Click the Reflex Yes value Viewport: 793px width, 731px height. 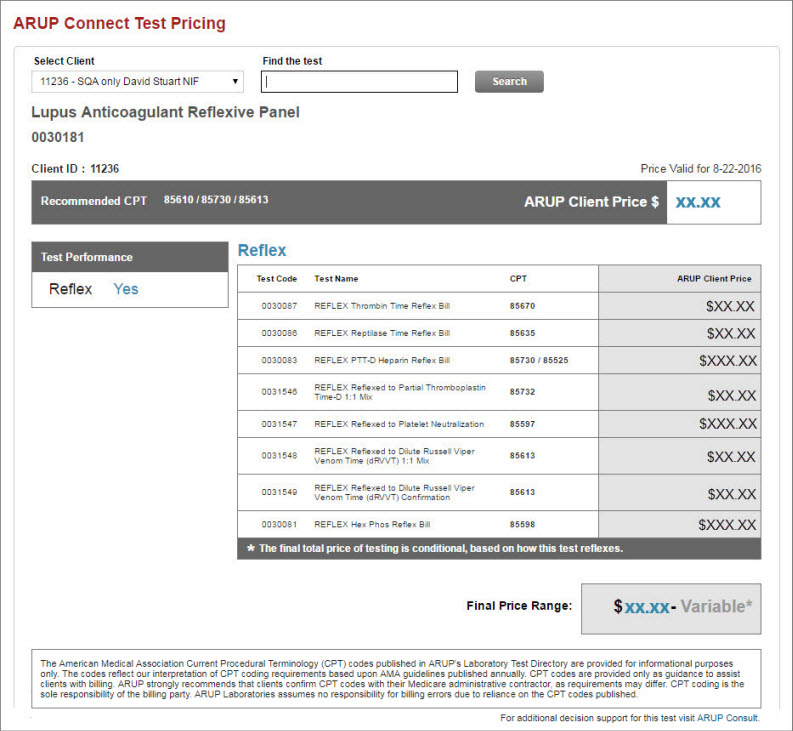pyautogui.click(x=125, y=289)
